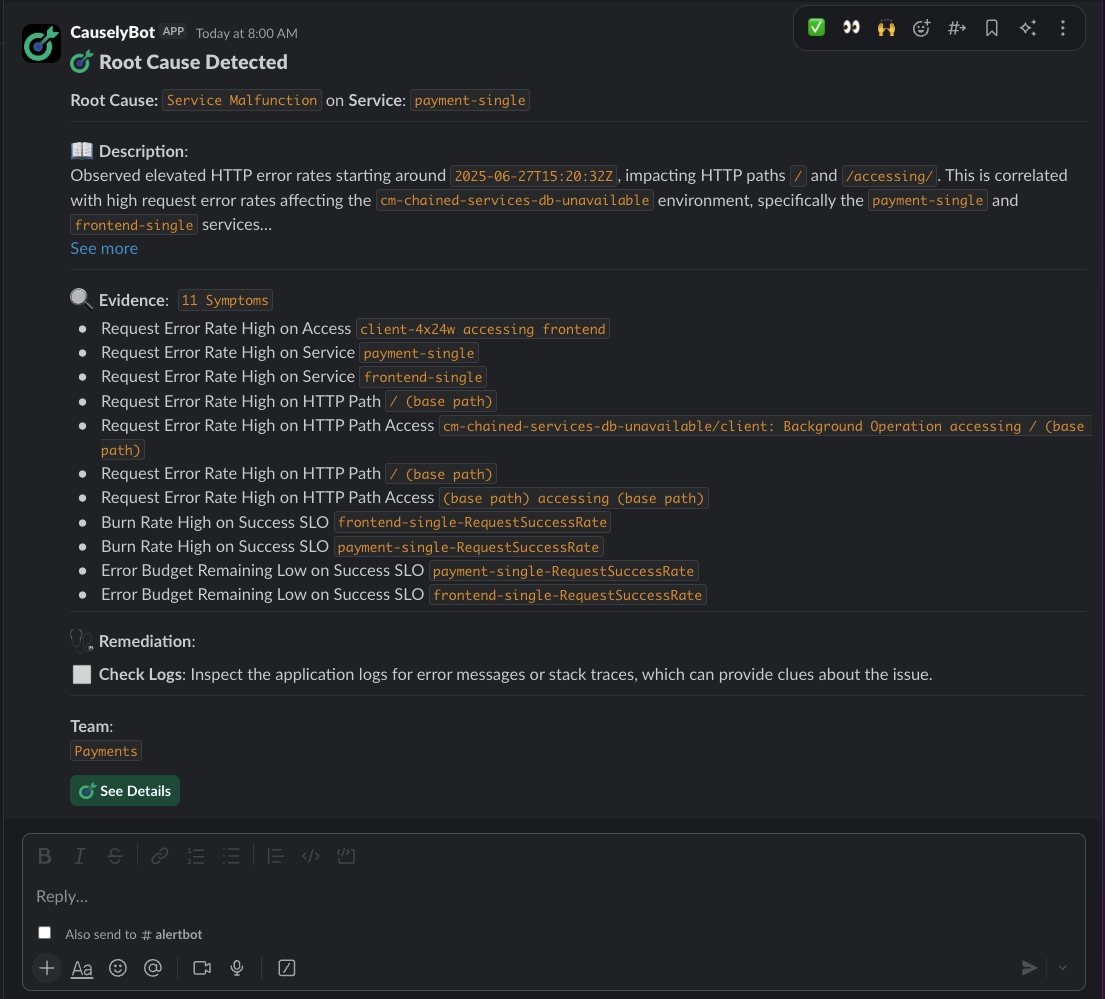Screen dimensions: 1105x999
Task: Enable 'Also send to #alertbot' checkbox
Action: pyautogui.click(x=44, y=933)
